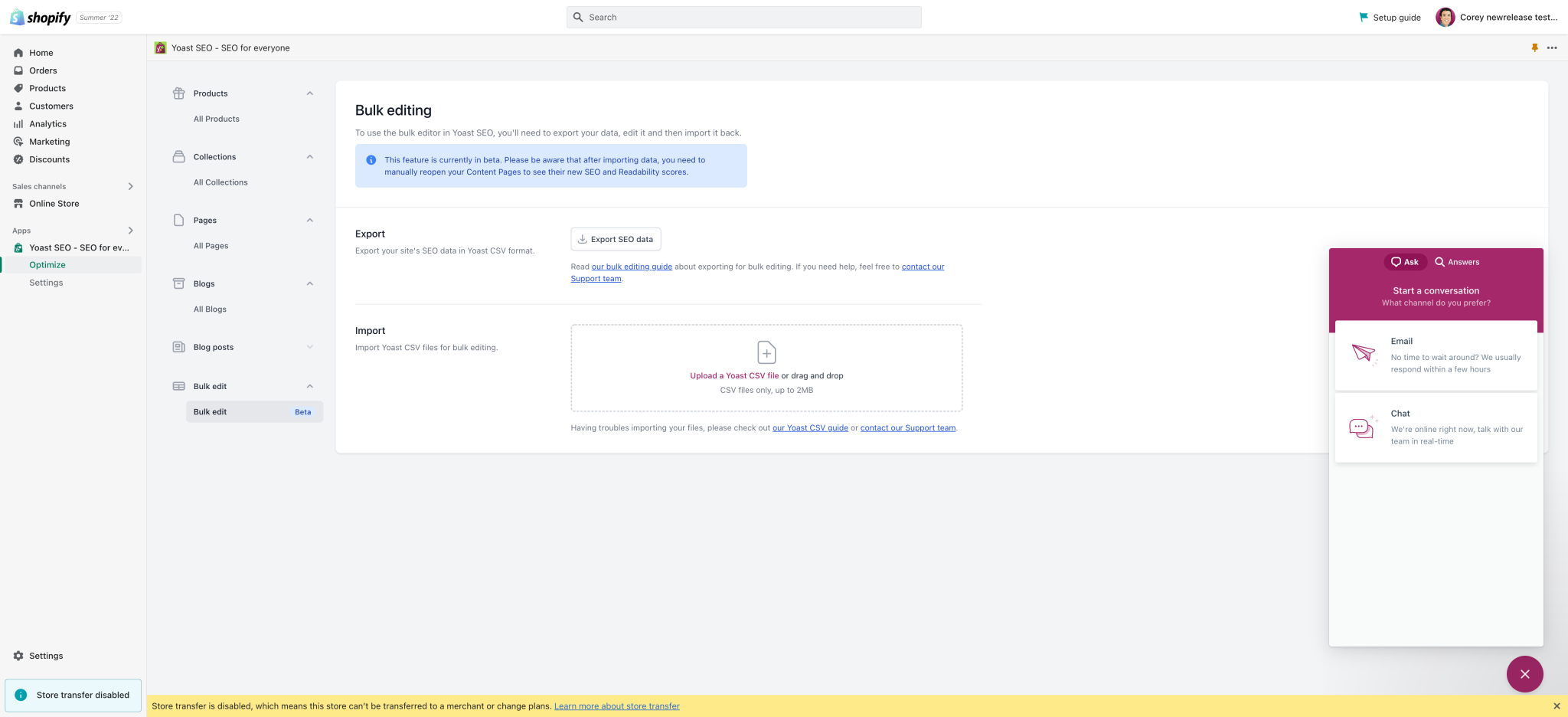Open Marketing section
1568x717 pixels.
[x=50, y=142]
